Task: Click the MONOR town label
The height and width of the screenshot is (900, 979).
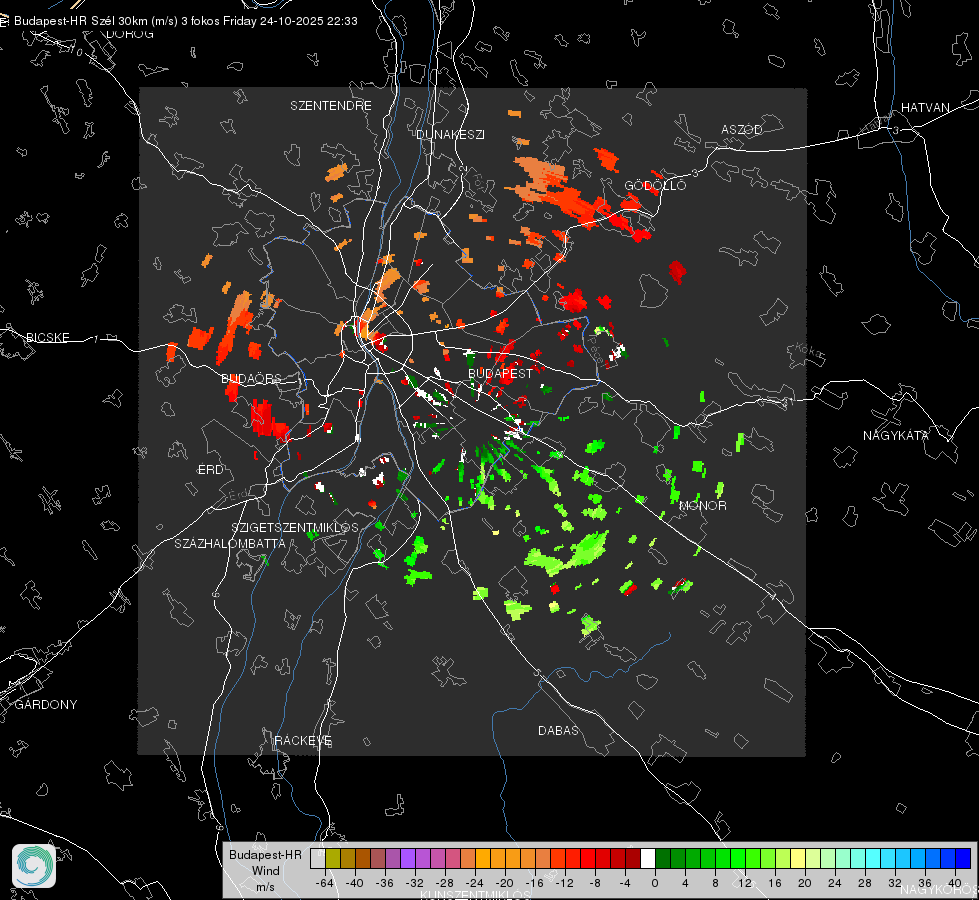Action: click(x=702, y=506)
